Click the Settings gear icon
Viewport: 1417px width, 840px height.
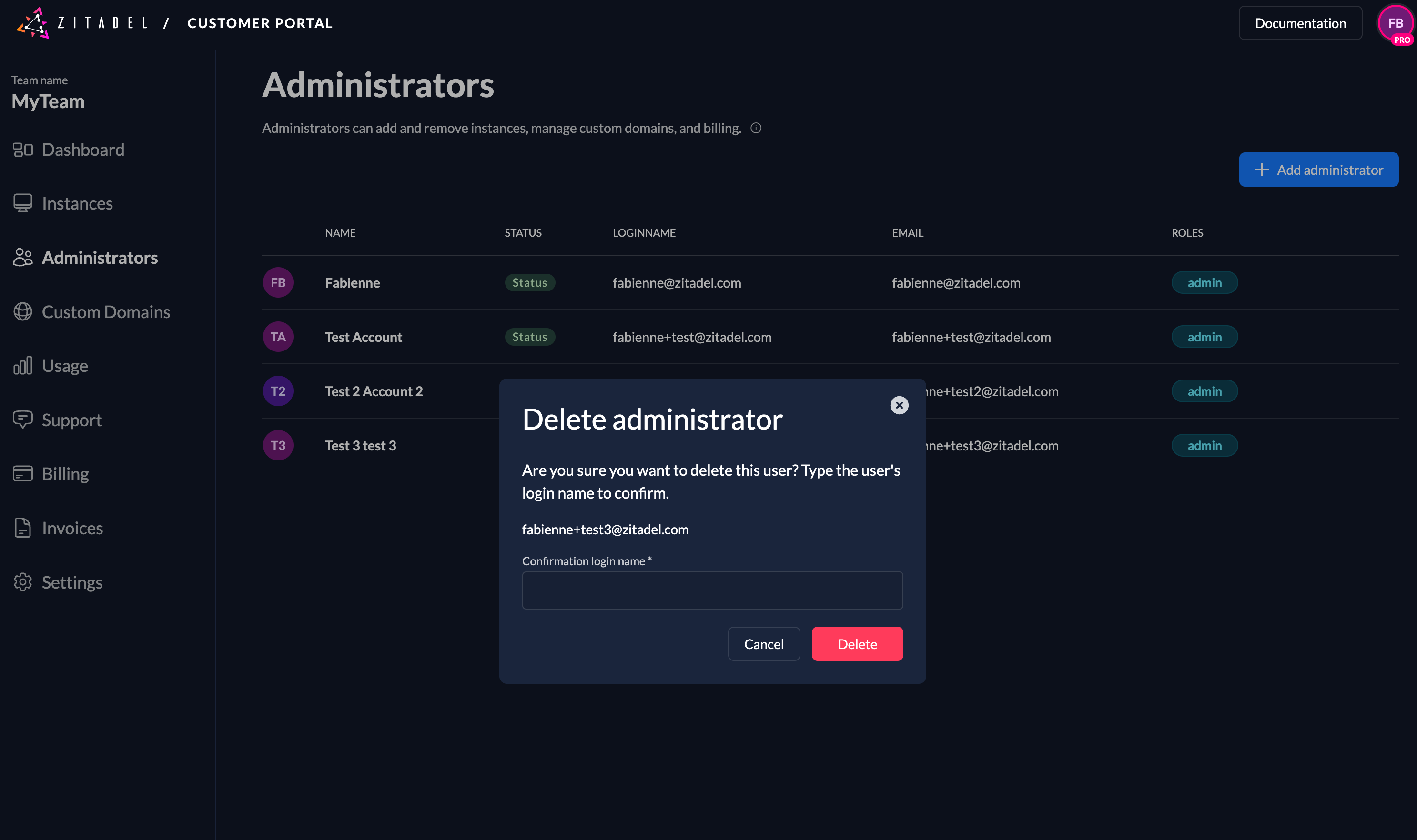tap(23, 582)
